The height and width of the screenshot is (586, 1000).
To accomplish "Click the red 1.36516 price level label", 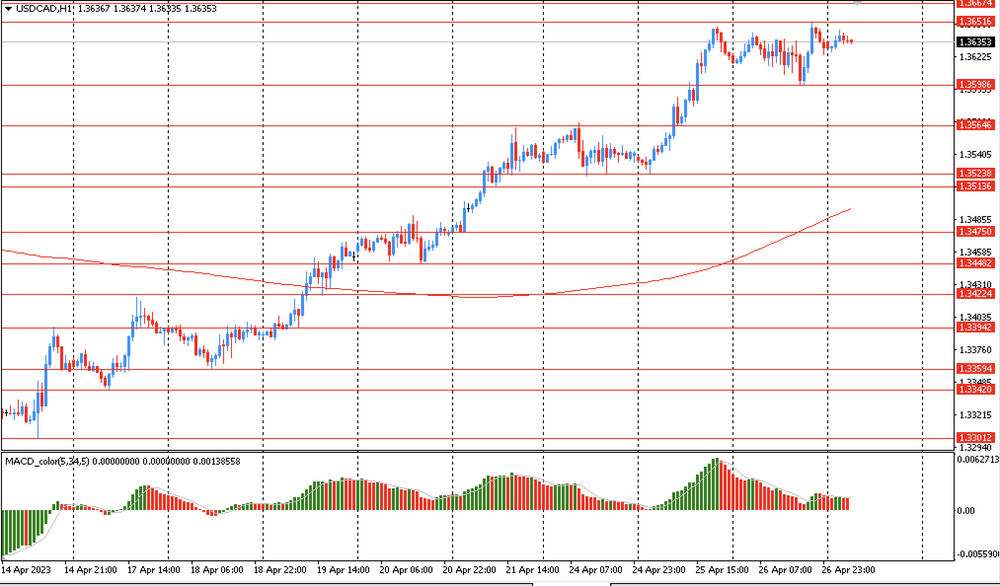I will click(975, 21).
